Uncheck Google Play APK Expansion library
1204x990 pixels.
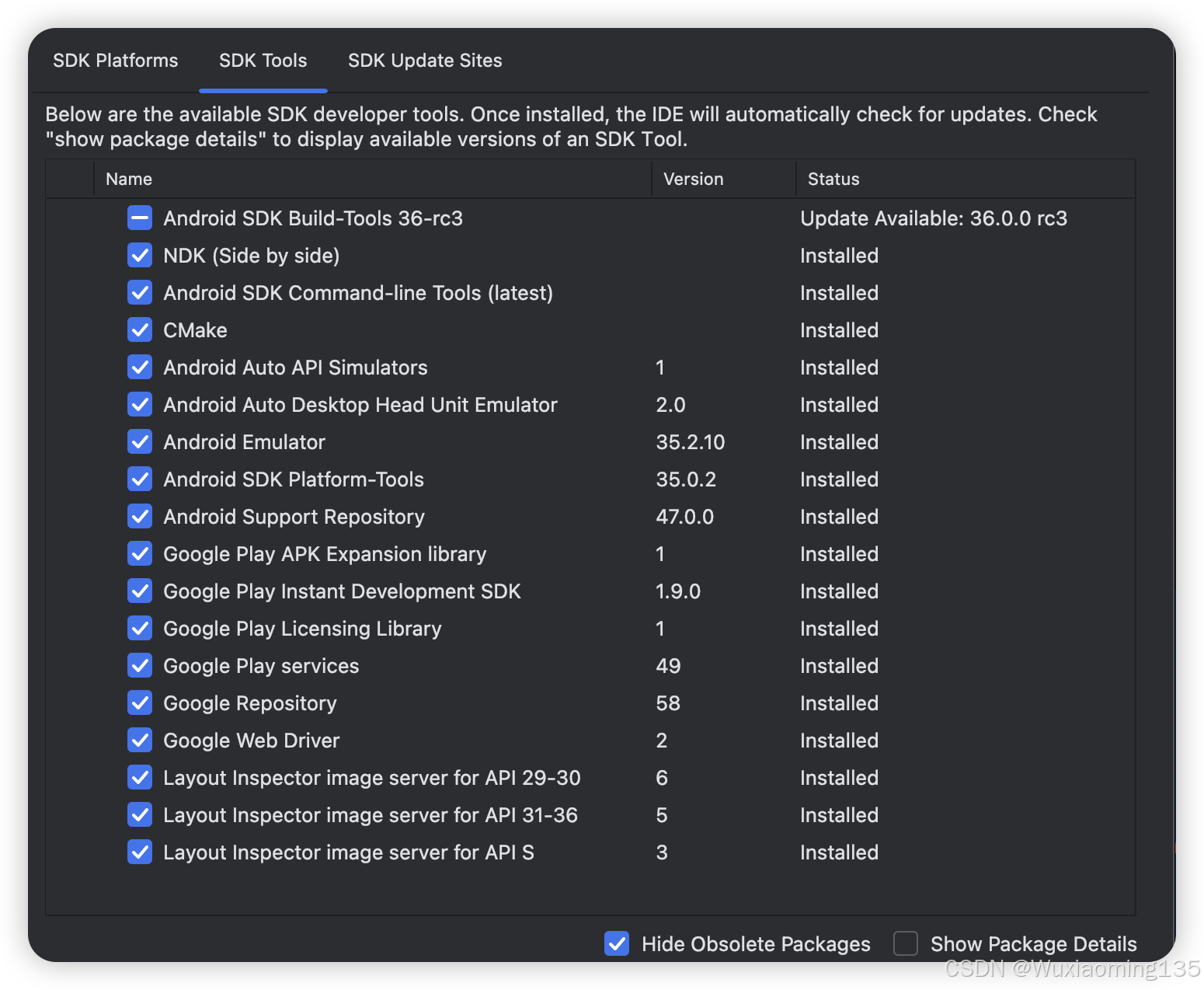[140, 554]
